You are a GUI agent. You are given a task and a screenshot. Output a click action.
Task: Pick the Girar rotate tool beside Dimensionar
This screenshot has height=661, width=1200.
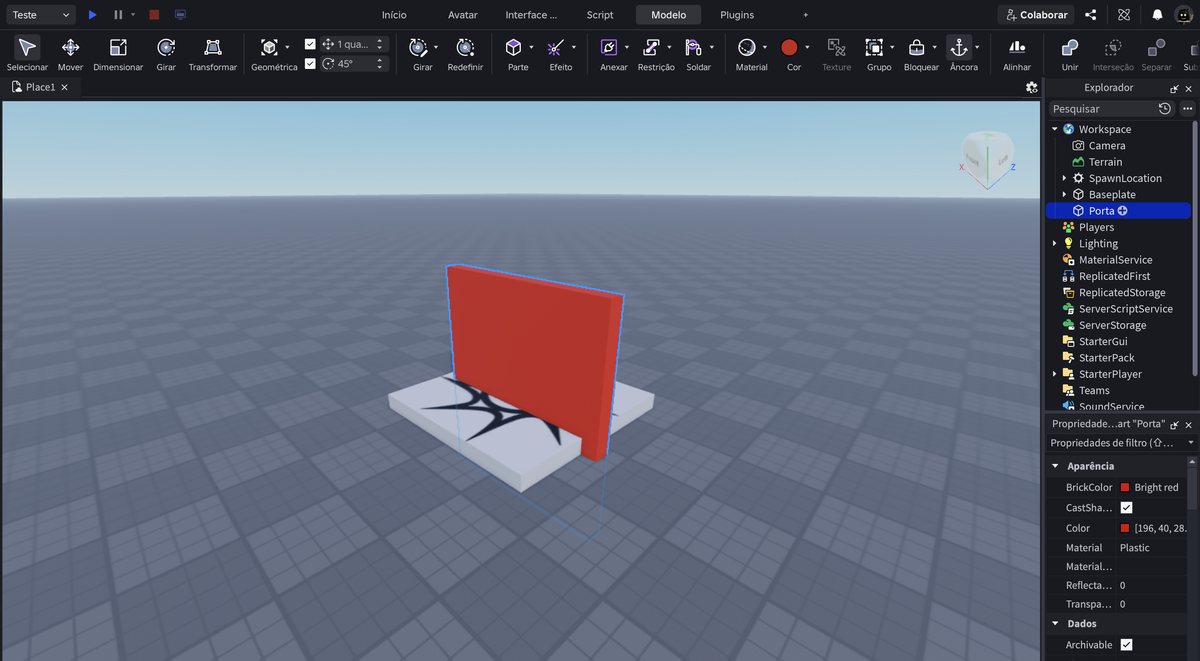[x=166, y=48]
